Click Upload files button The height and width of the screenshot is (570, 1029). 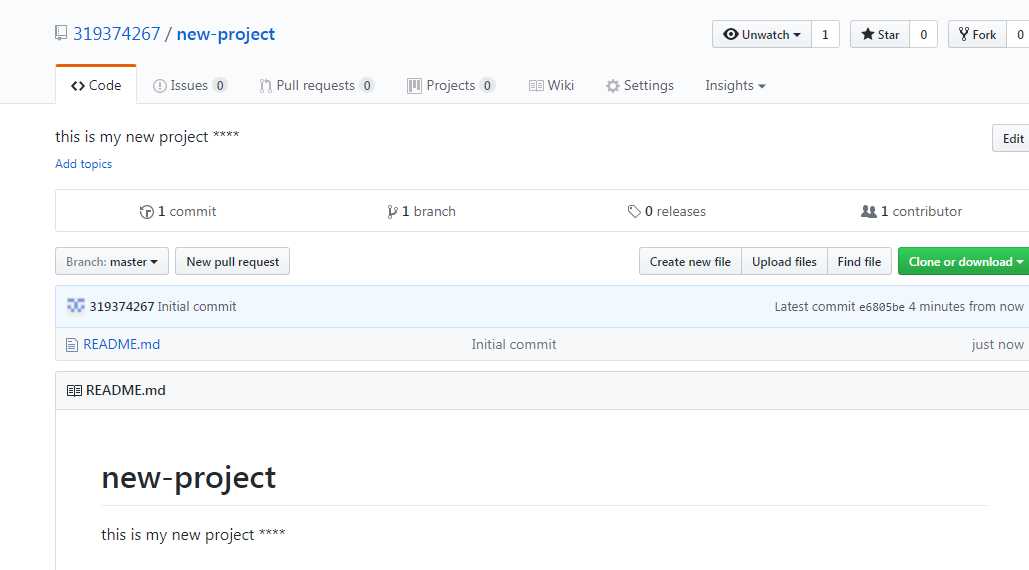(784, 261)
